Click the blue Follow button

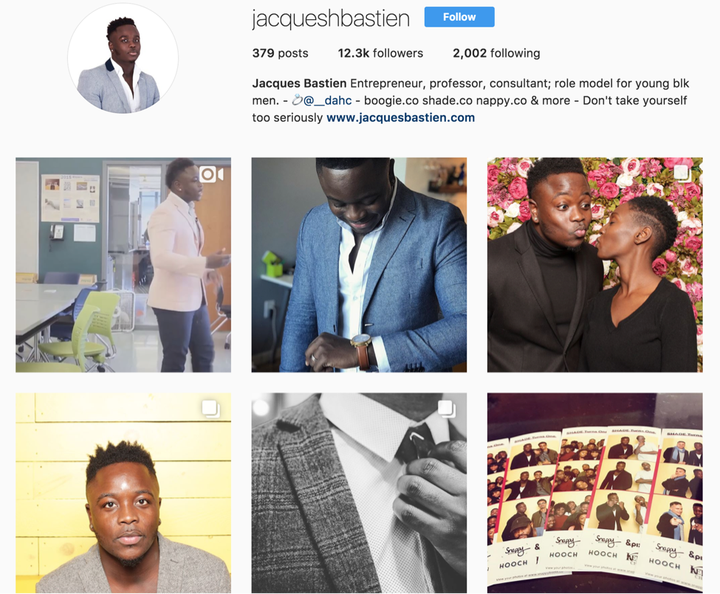[x=459, y=17]
